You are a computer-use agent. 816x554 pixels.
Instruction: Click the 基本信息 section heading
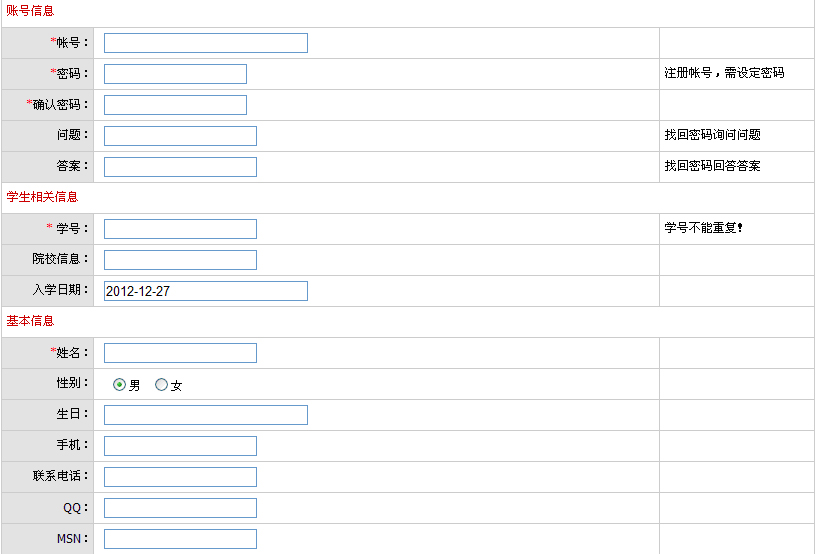pos(30,321)
